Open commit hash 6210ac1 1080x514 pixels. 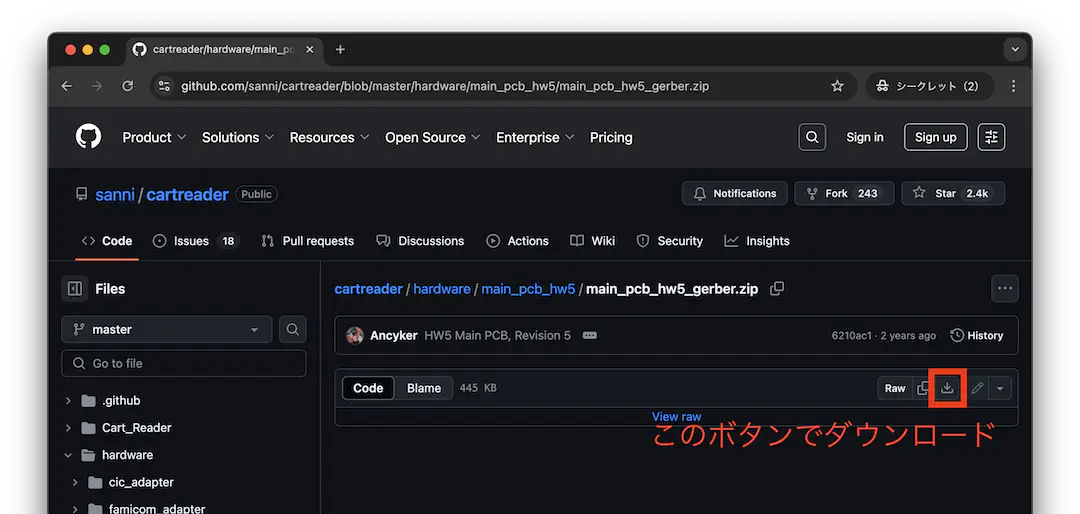(x=850, y=336)
